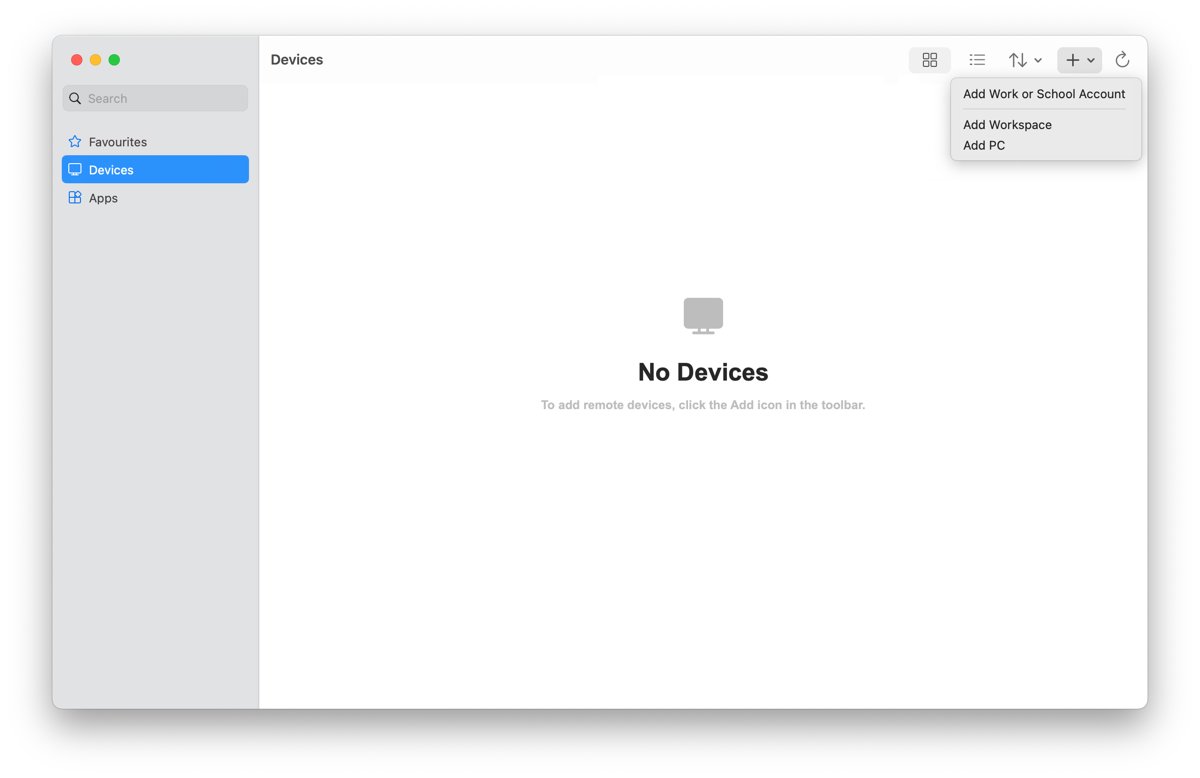
Task: Click the Search input field
Action: pos(155,98)
